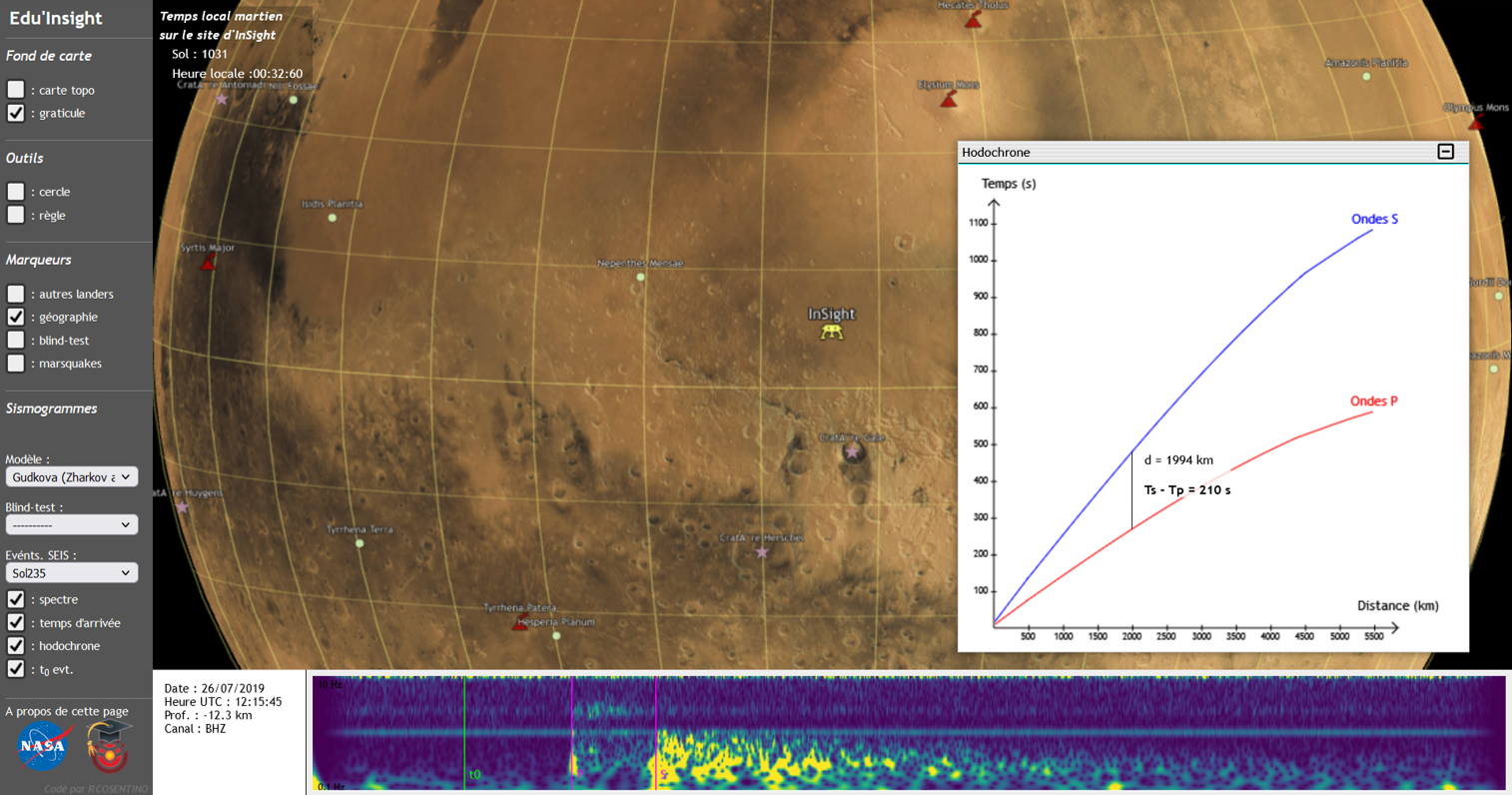
Task: Click Tyrrhena Terra green dot marker
Action: pos(360,543)
